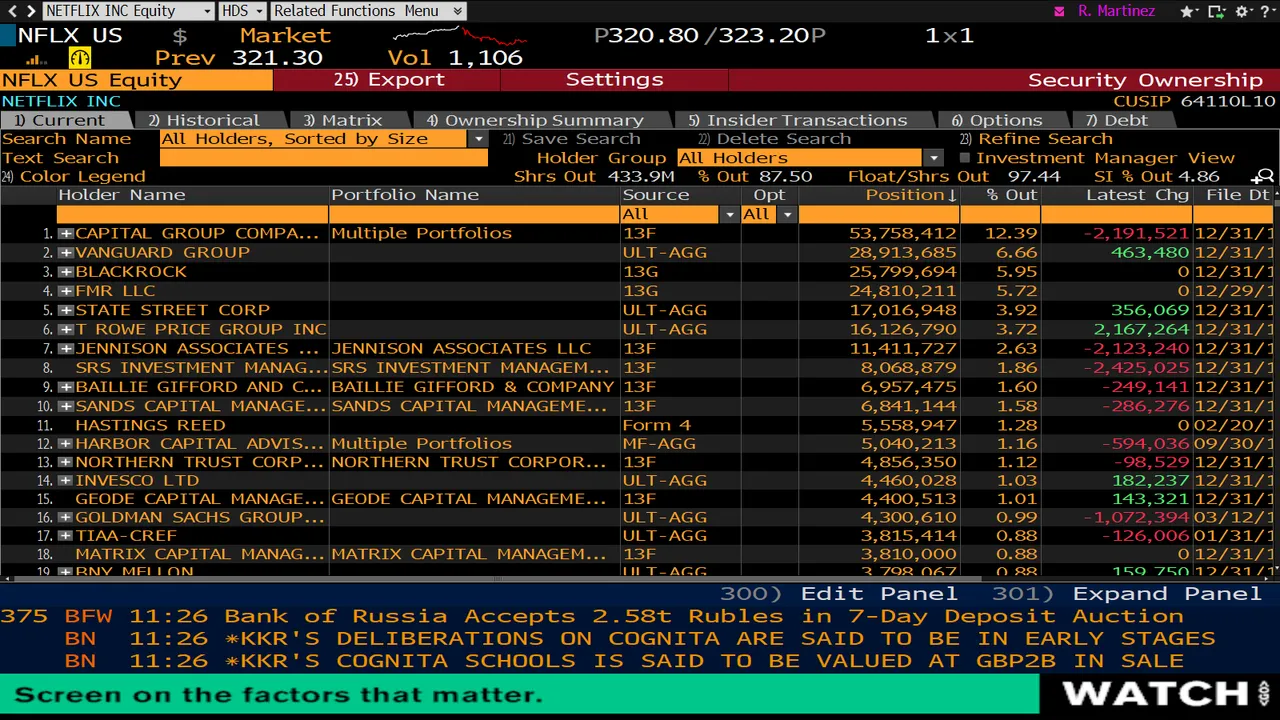Click the Screen on the factors banner
Viewport: 1280px width, 720px height.
click(x=519, y=695)
